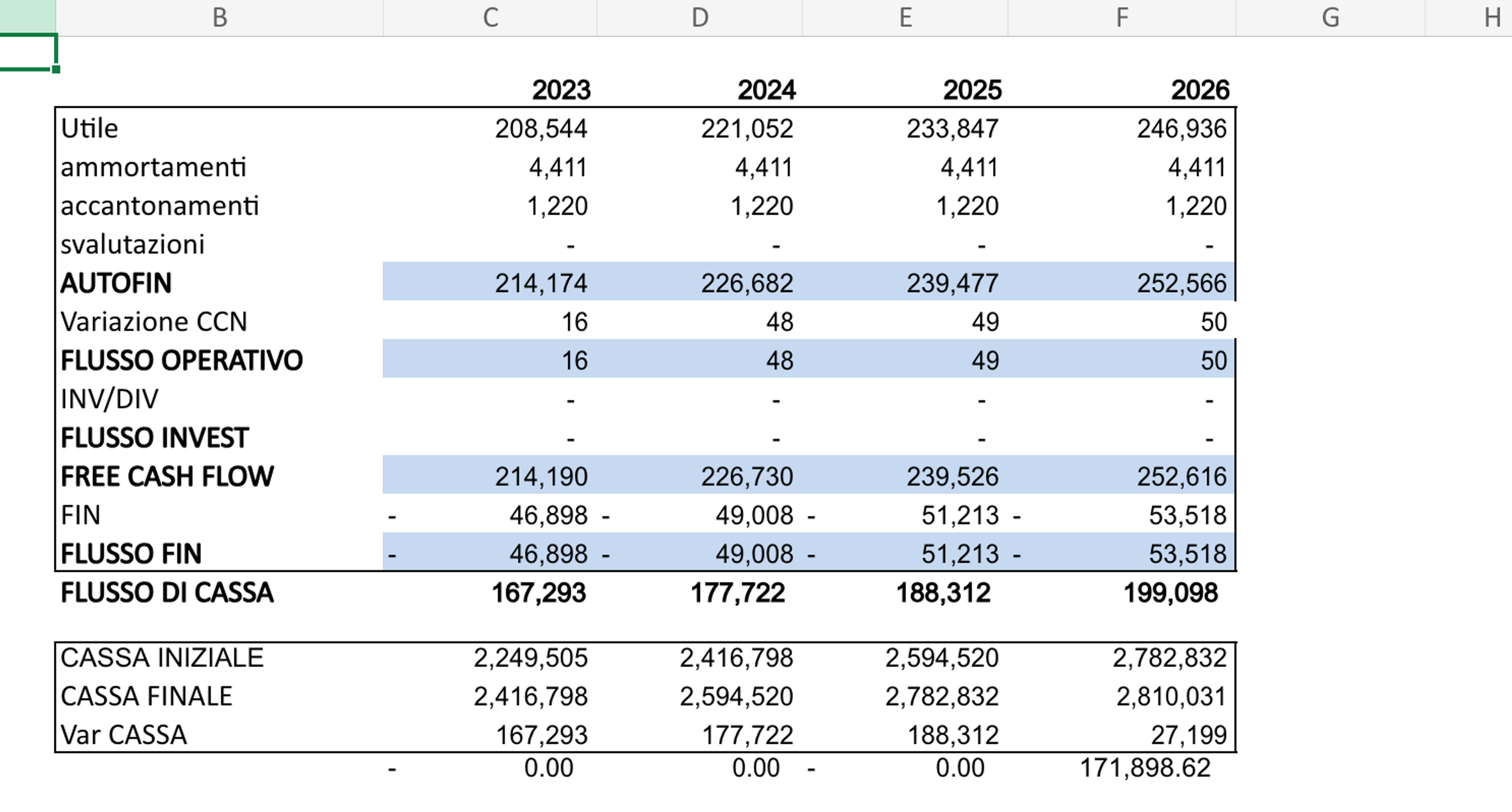Select column D header
Image resolution: width=1512 pixels, height=812 pixels.
[700, 18]
